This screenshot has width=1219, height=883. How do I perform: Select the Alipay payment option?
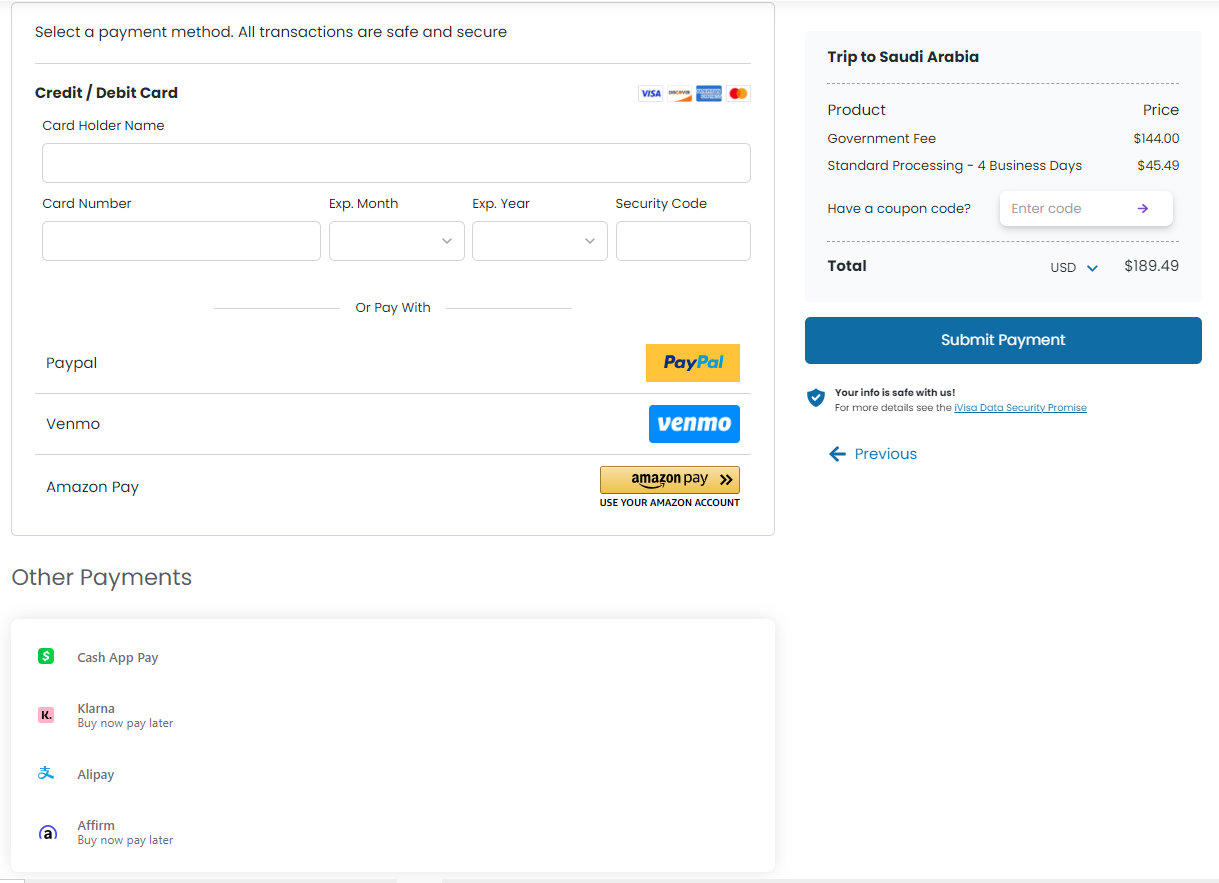tap(96, 774)
